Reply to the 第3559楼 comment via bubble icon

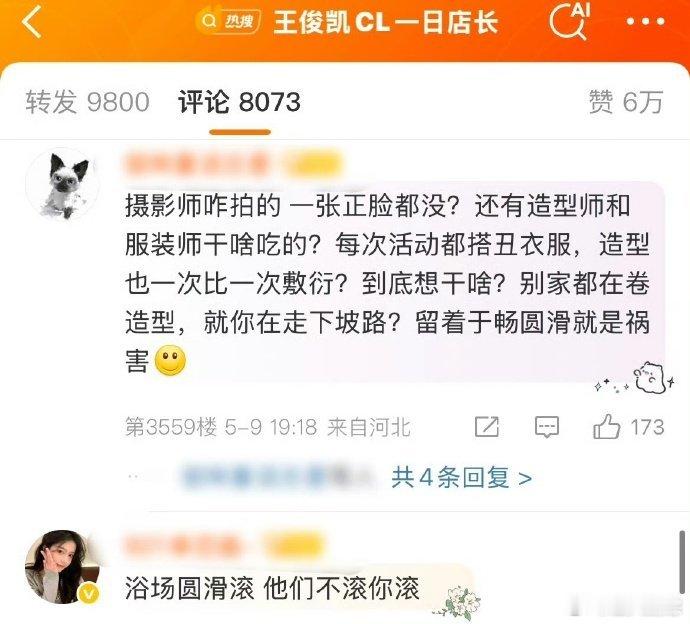(x=547, y=427)
